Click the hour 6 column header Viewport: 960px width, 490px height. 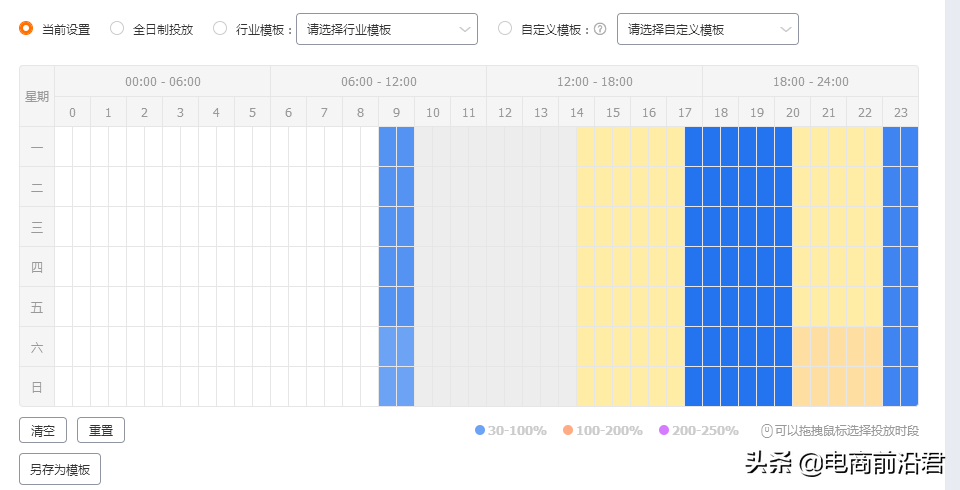pos(288,112)
